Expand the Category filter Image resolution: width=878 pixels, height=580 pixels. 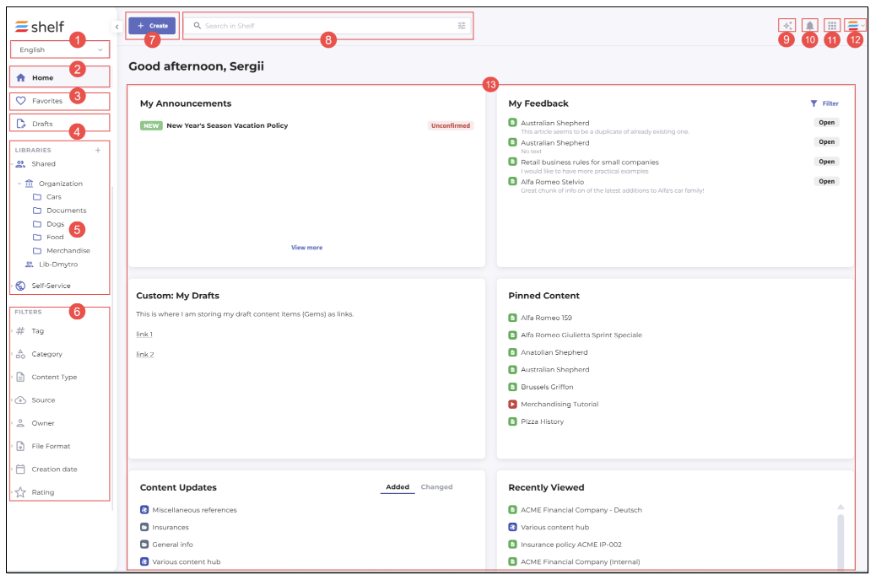(12, 354)
